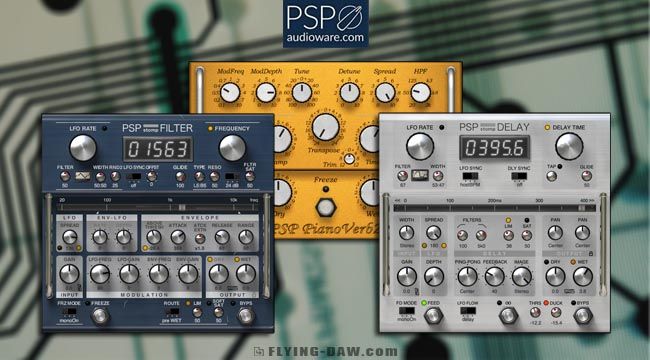650x360 pixels.
Task: Click the dry/wet link icon in PSP Delay output
Action: coord(569,291)
